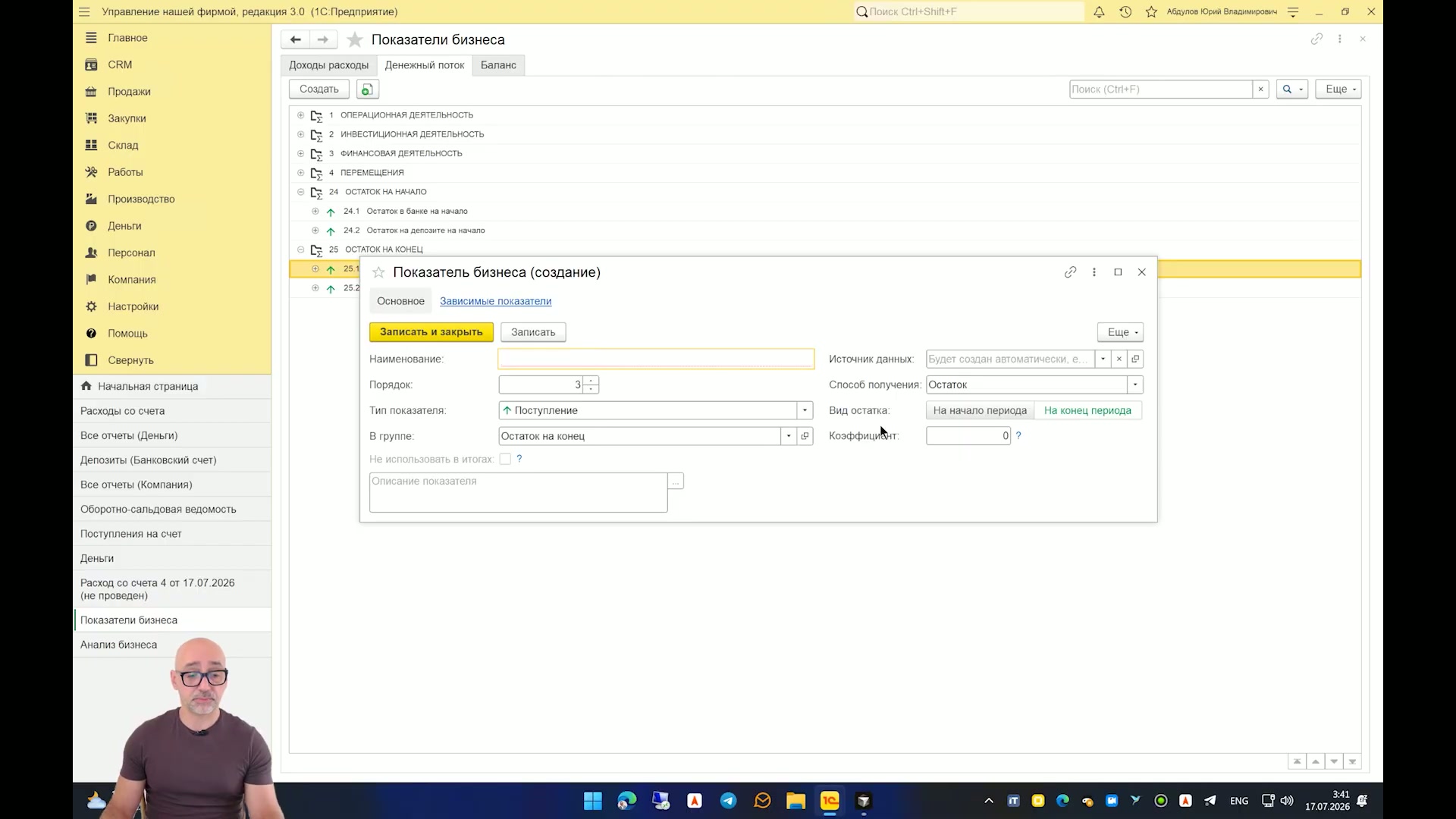Select На конец периода balance type
This screenshot has width=1456, height=819.
tap(1087, 411)
